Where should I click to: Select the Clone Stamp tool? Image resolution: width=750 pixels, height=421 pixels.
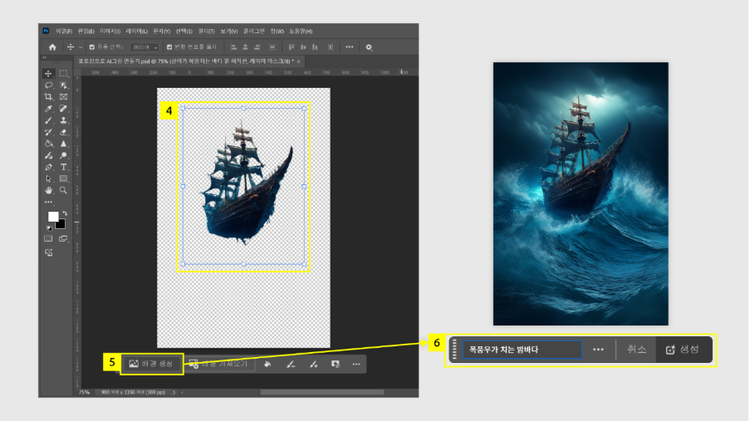63,121
